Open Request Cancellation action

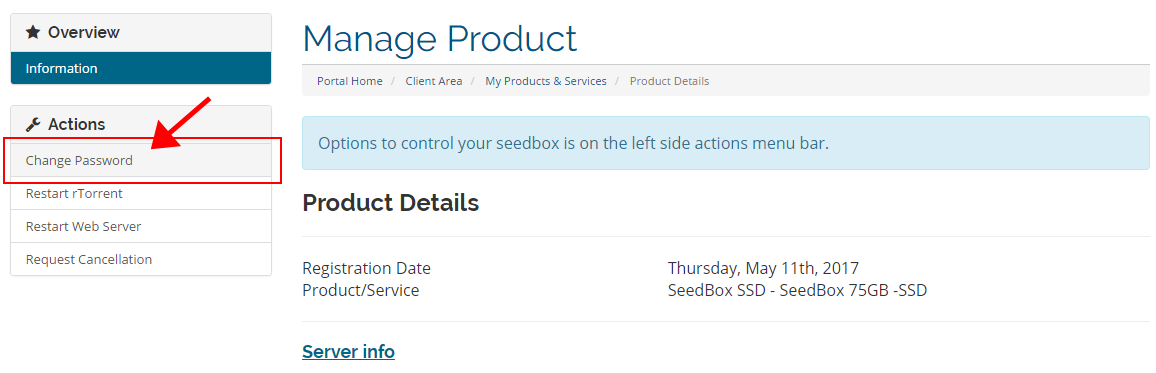(x=141, y=259)
